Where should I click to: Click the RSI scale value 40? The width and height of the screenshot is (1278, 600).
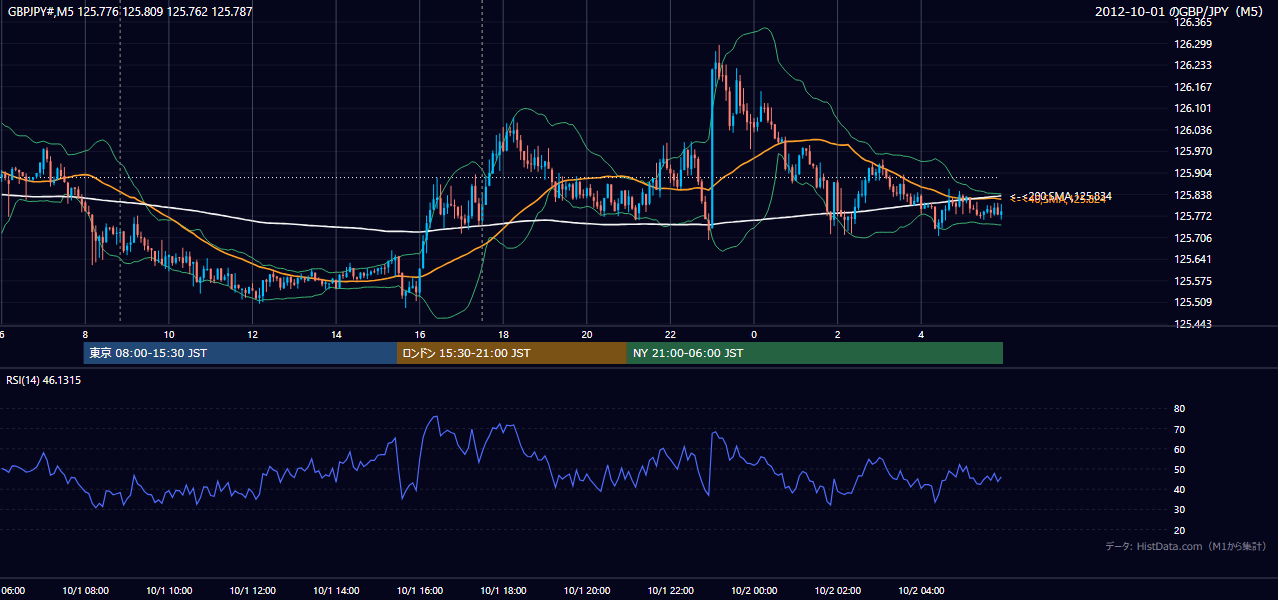(1179, 490)
